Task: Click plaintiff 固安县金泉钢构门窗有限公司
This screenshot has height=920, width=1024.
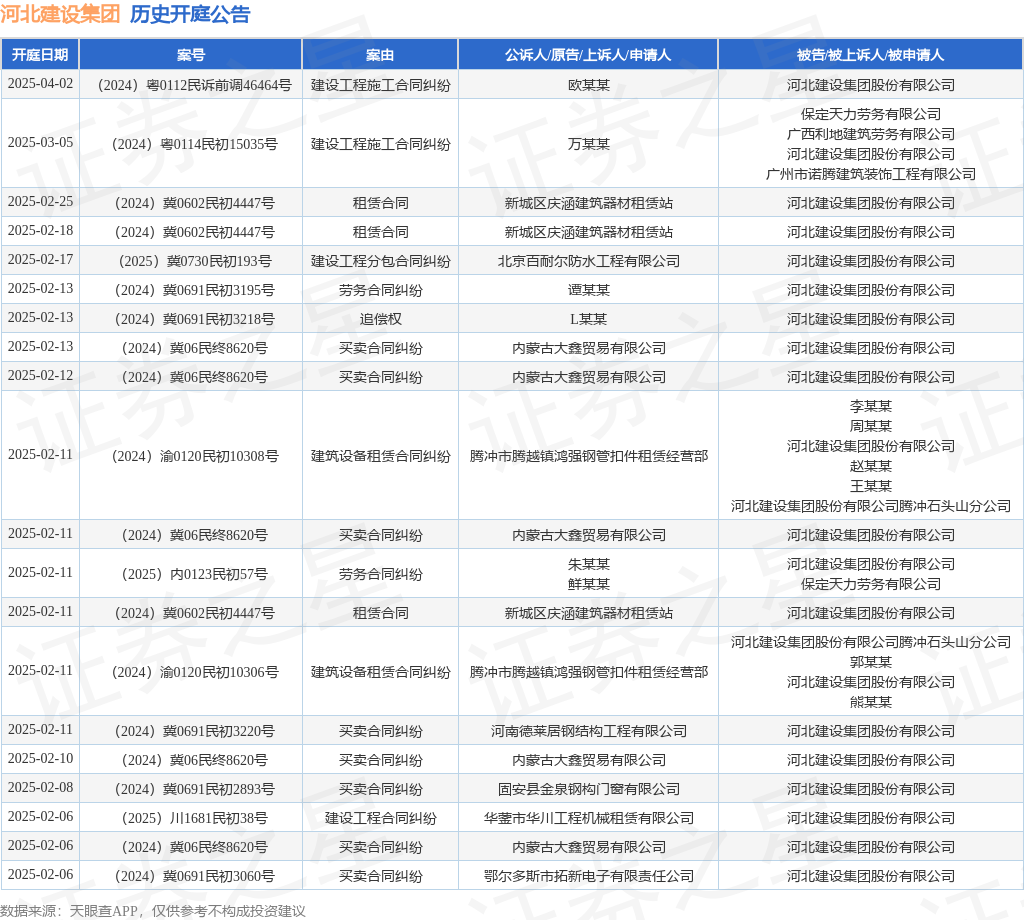Action: click(x=588, y=789)
